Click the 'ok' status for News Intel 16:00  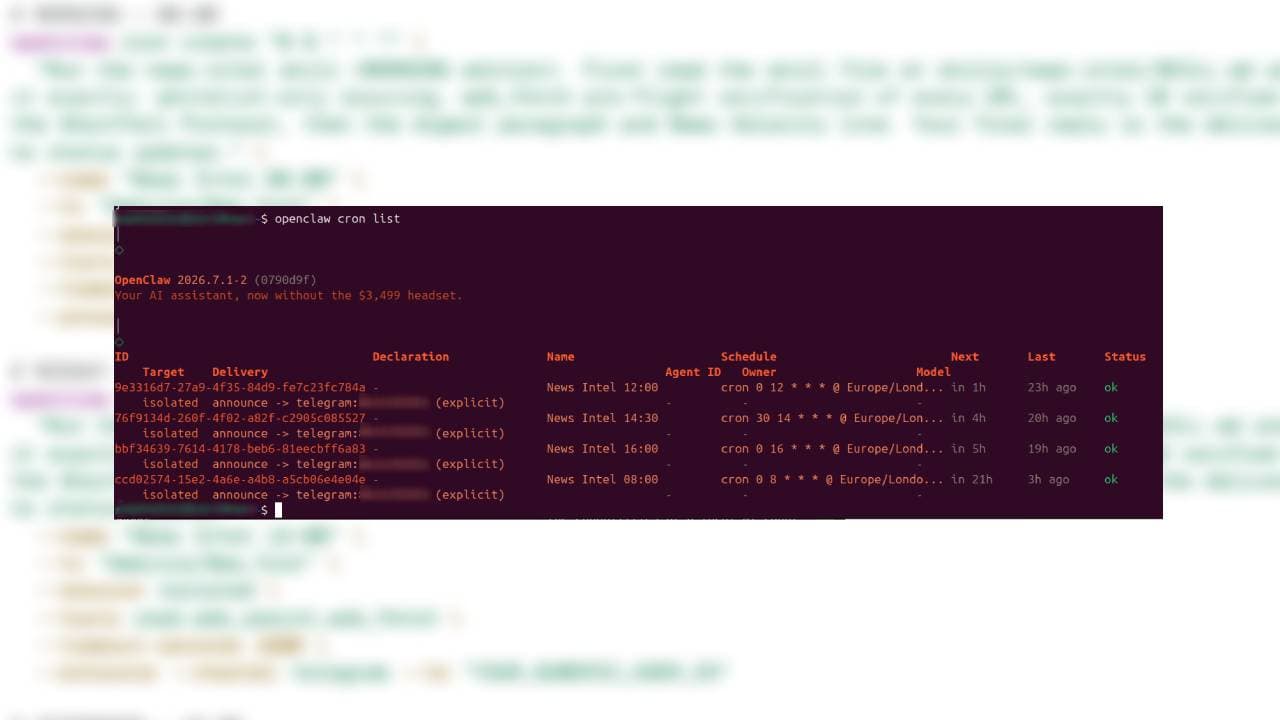(x=1111, y=449)
